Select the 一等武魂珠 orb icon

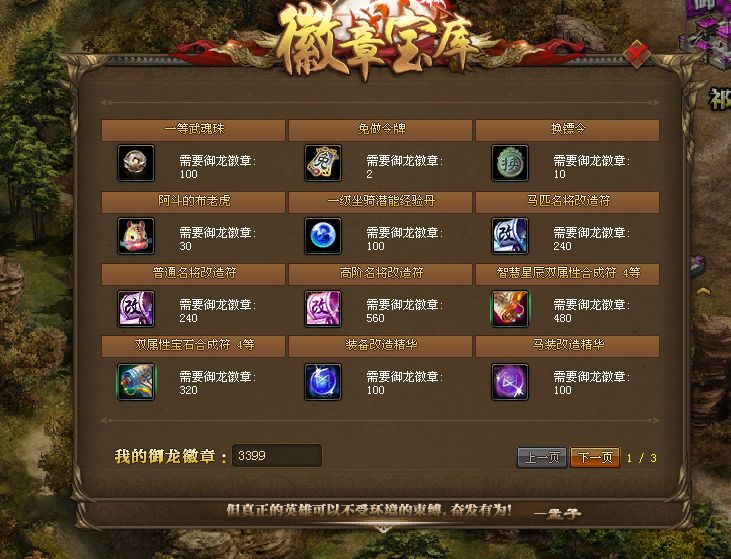pos(136,163)
